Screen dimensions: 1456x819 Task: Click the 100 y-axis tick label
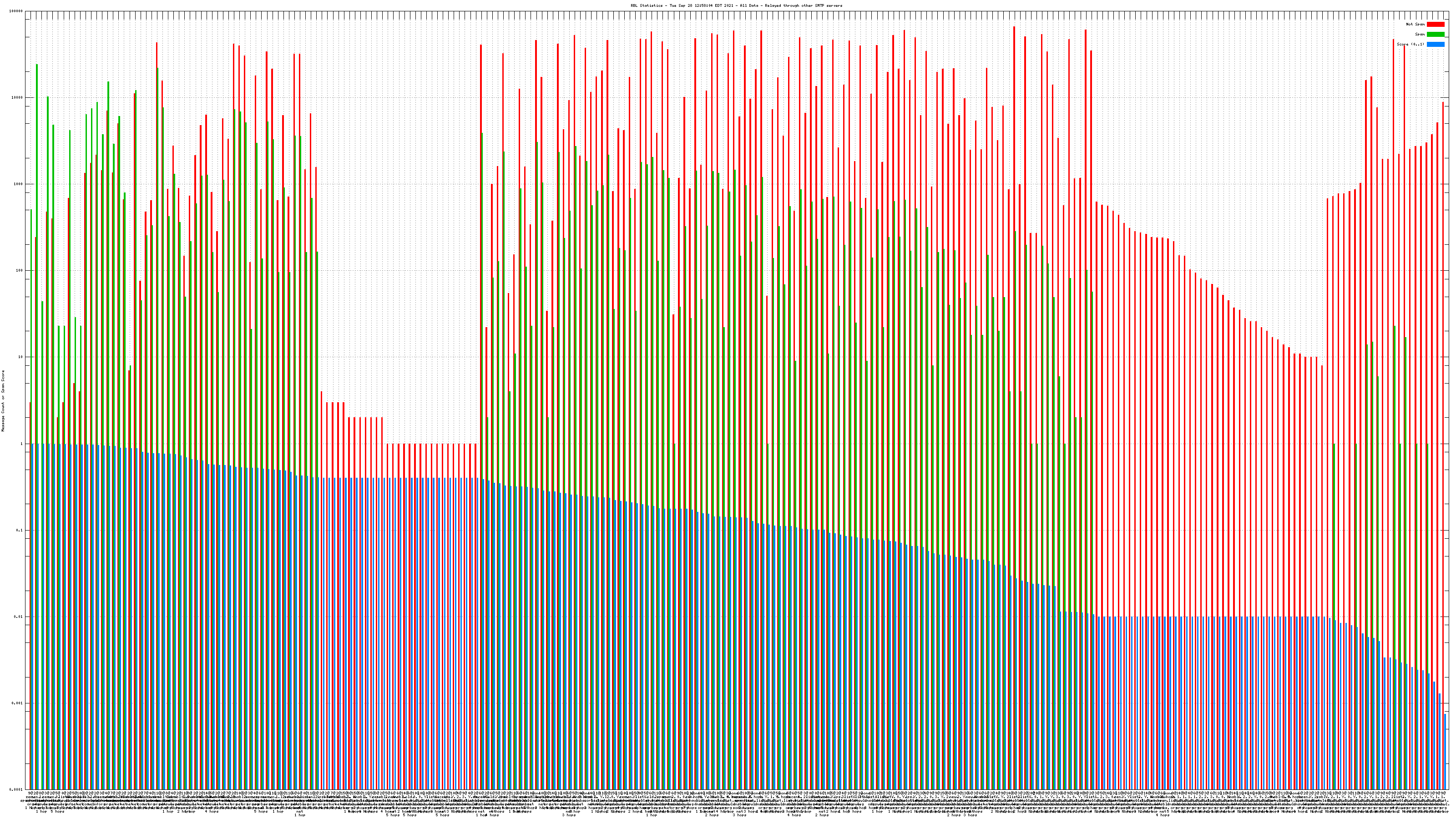point(20,271)
